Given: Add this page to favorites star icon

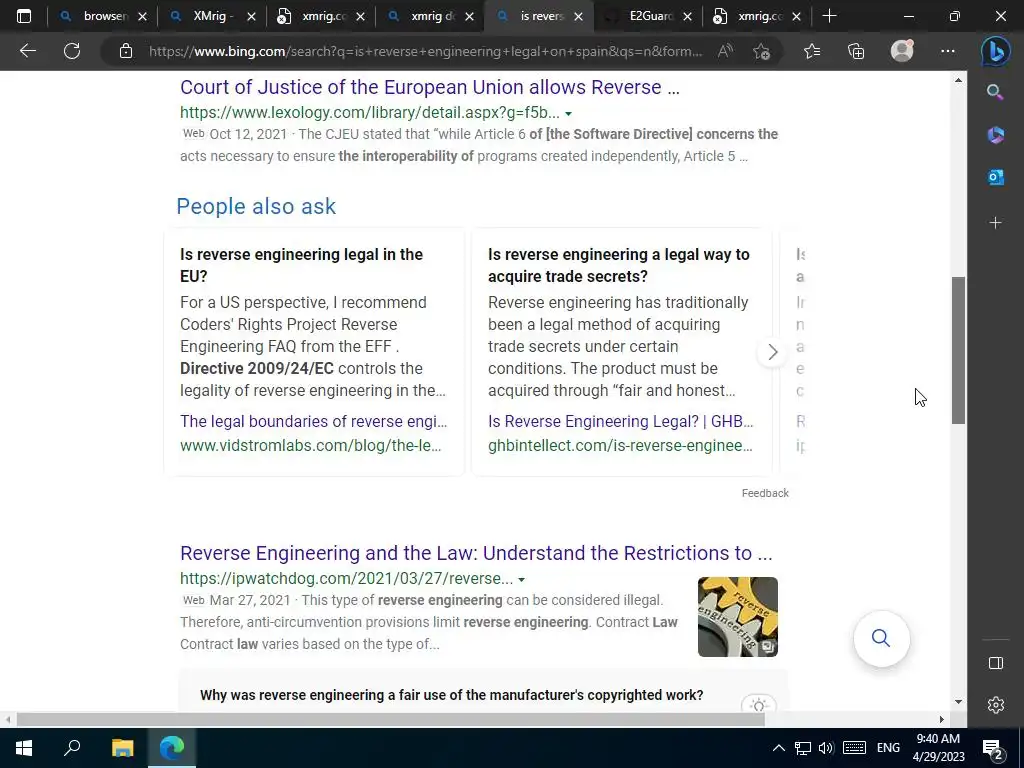Looking at the screenshot, I should pyautogui.click(x=761, y=51).
